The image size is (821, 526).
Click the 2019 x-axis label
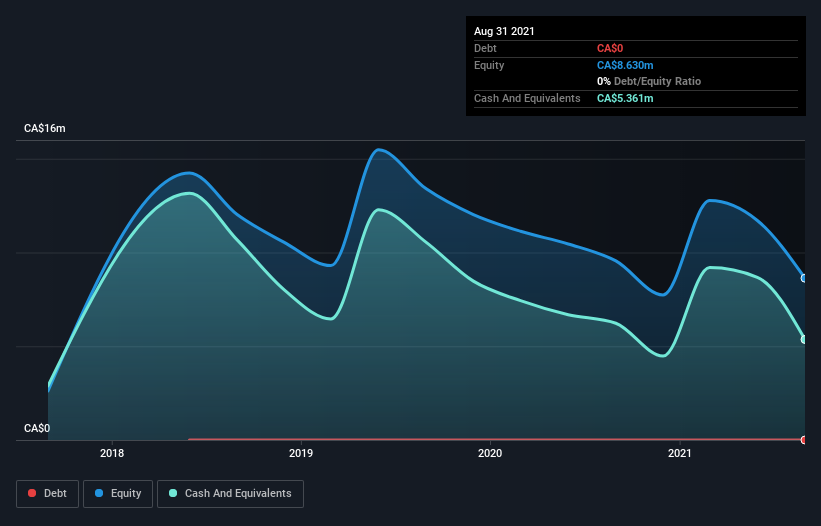click(301, 453)
